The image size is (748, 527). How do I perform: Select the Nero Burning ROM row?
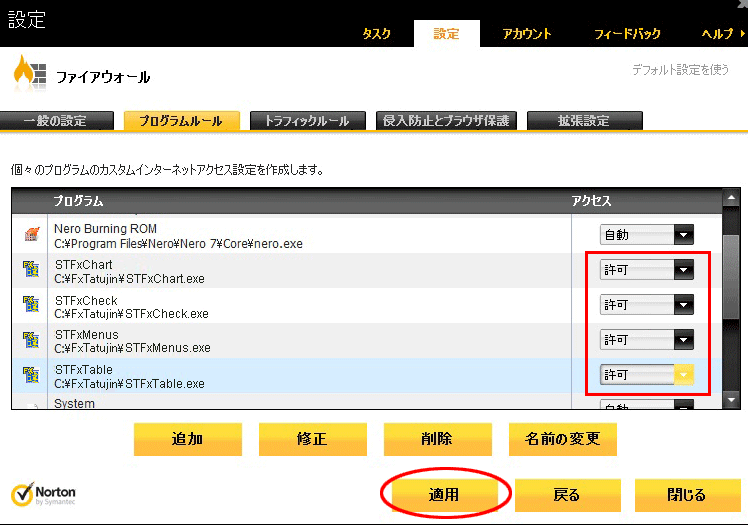[366, 235]
